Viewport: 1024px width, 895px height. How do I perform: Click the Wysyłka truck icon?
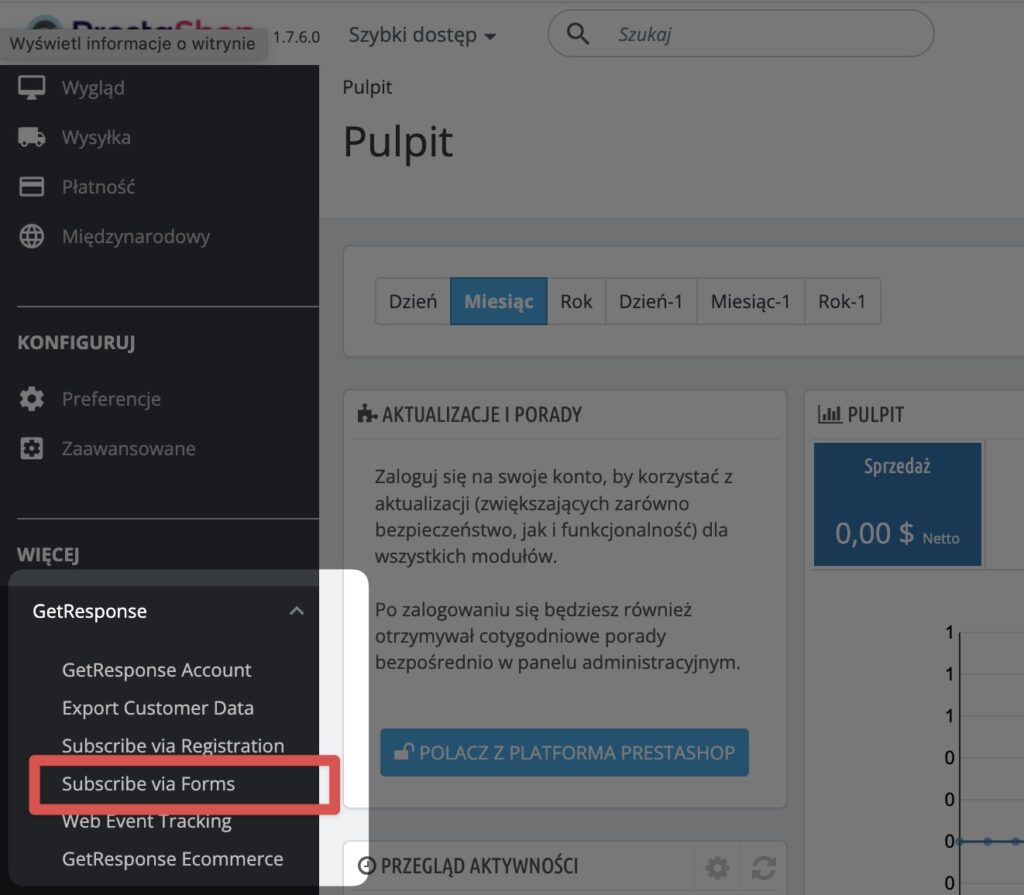[x=31, y=137]
